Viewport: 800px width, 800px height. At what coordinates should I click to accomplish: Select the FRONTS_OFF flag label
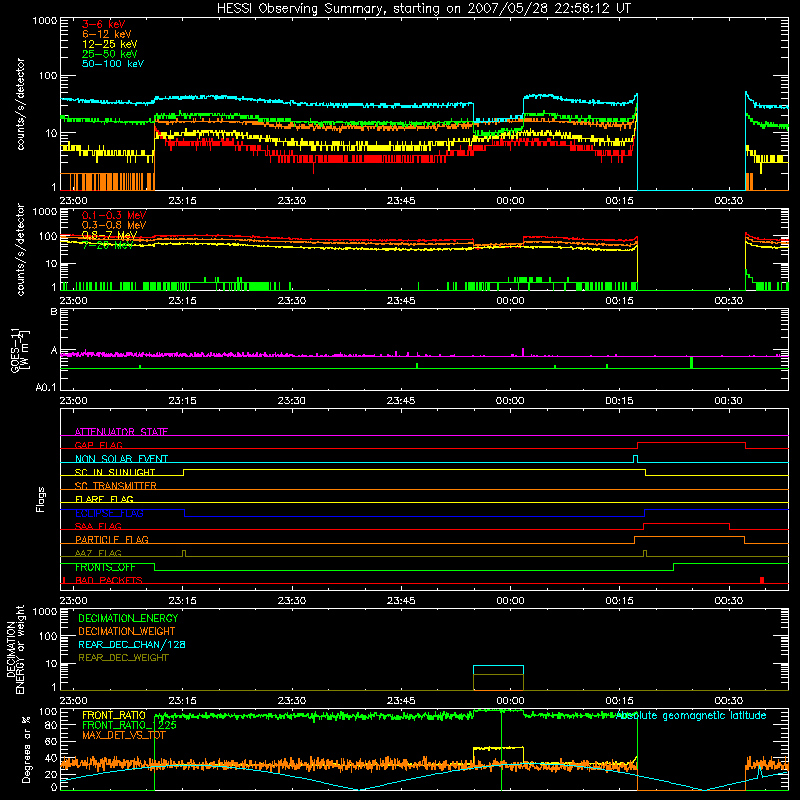105,567
